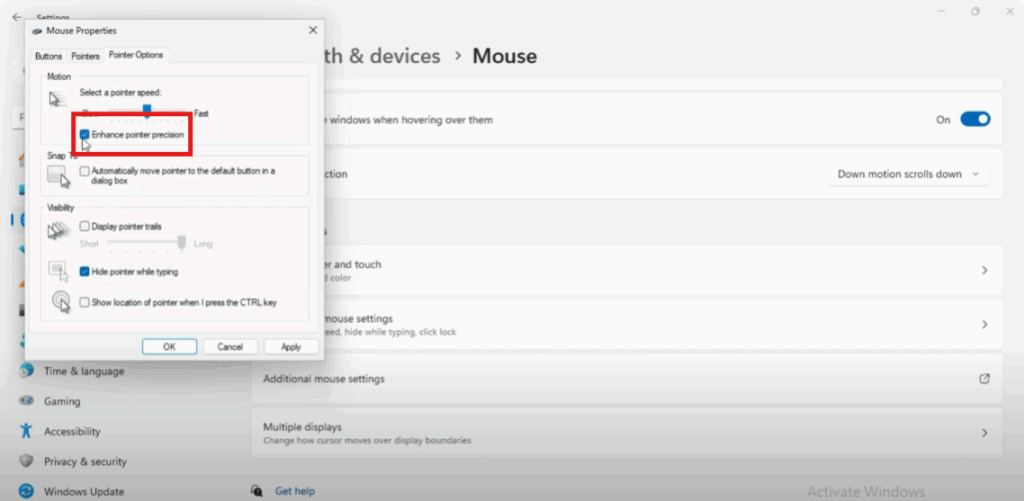Open Time & language settings
Viewport: 1024px width, 501px height.
pos(84,371)
